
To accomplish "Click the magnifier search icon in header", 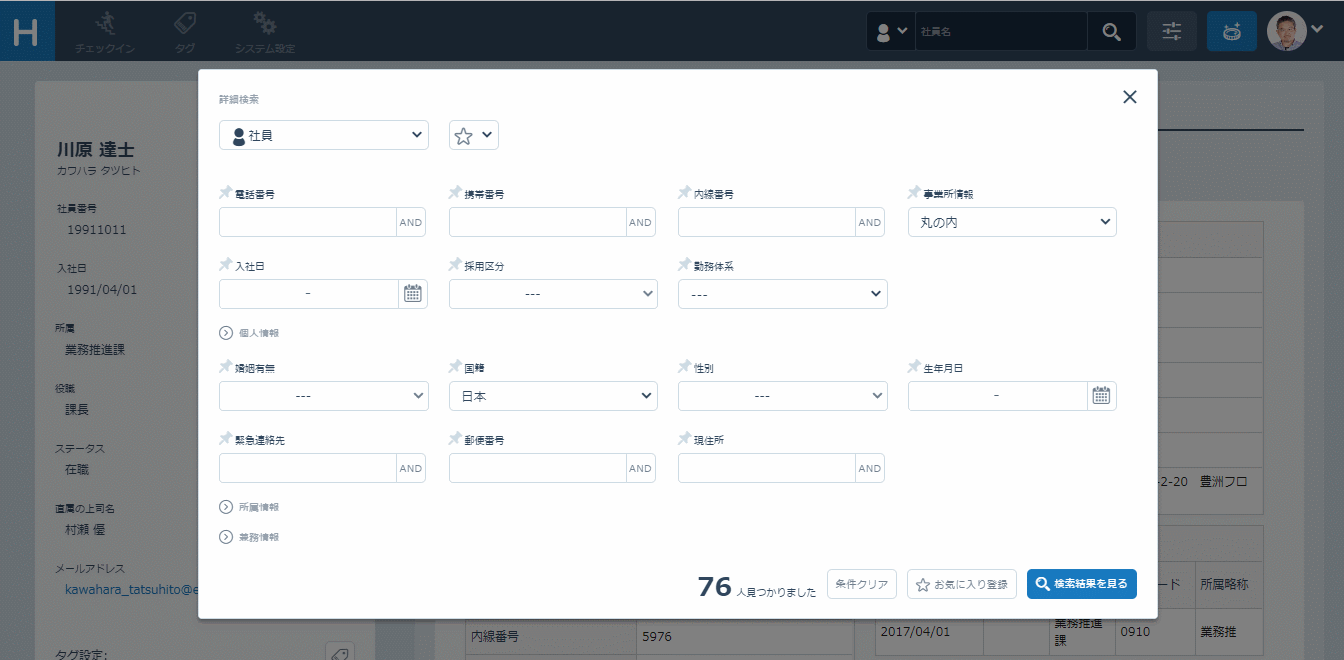I will pyautogui.click(x=1111, y=32).
